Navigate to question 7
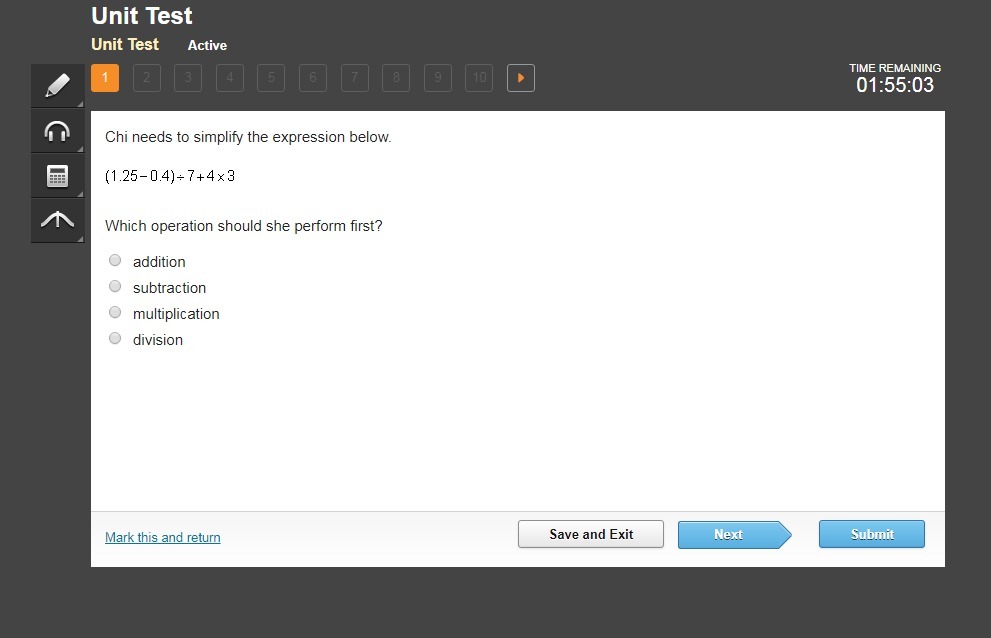The height and width of the screenshot is (638, 991). pyautogui.click(x=354, y=78)
